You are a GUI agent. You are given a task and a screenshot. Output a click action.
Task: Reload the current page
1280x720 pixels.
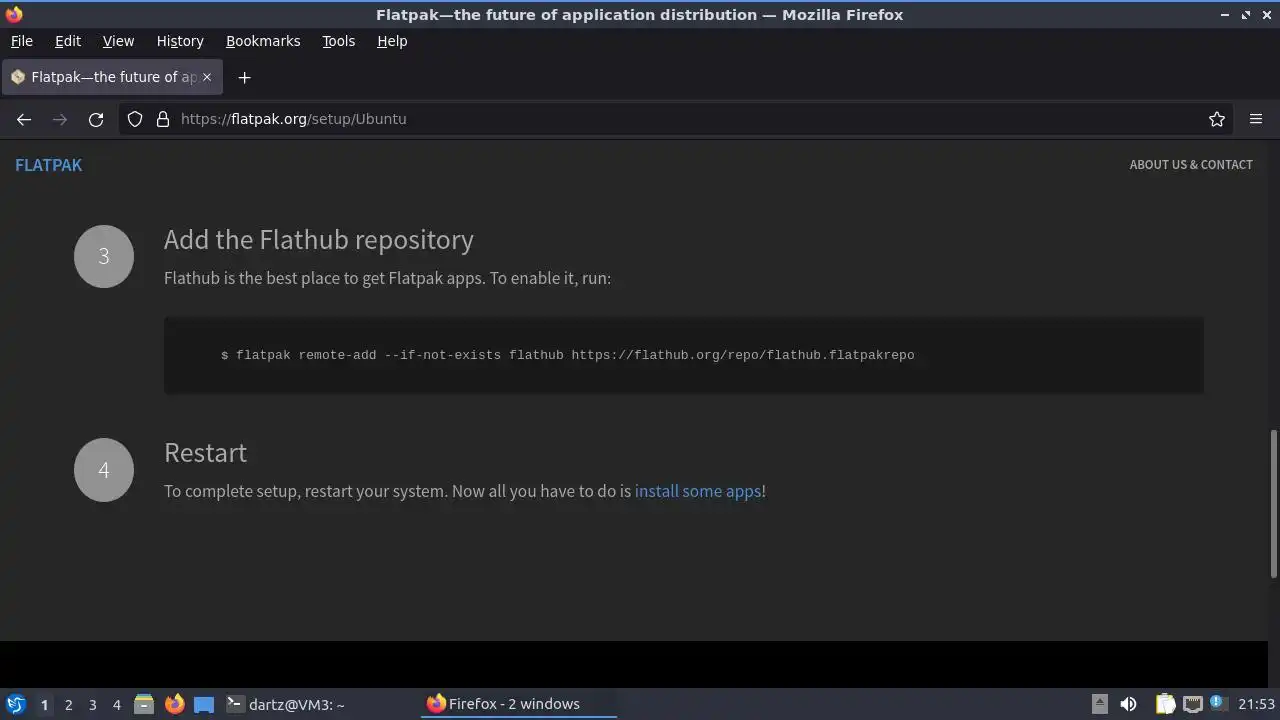[x=96, y=119]
